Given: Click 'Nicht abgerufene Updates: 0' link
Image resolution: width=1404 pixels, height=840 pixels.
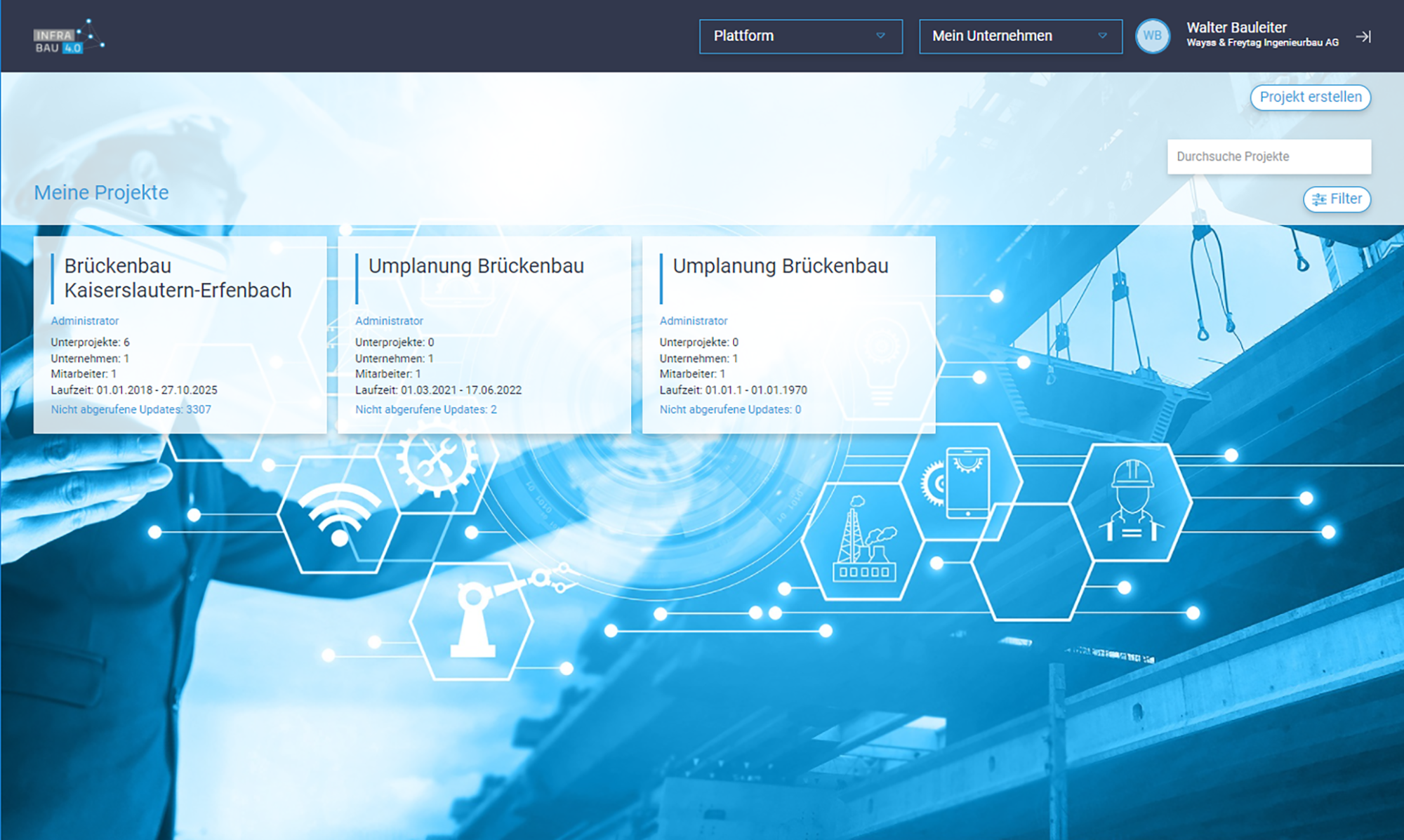Looking at the screenshot, I should 729,409.
